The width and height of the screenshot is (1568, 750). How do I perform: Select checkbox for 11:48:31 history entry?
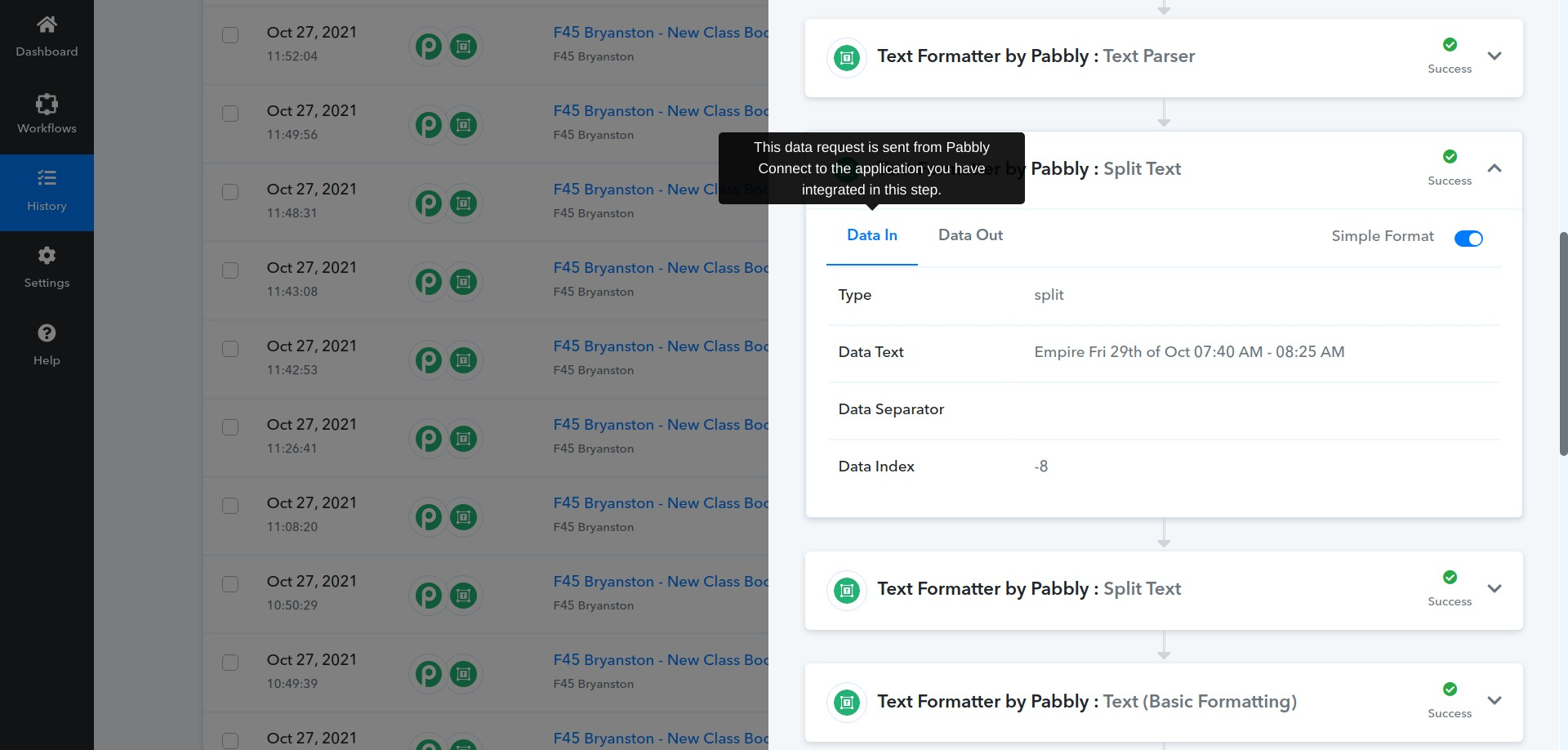[x=230, y=192]
